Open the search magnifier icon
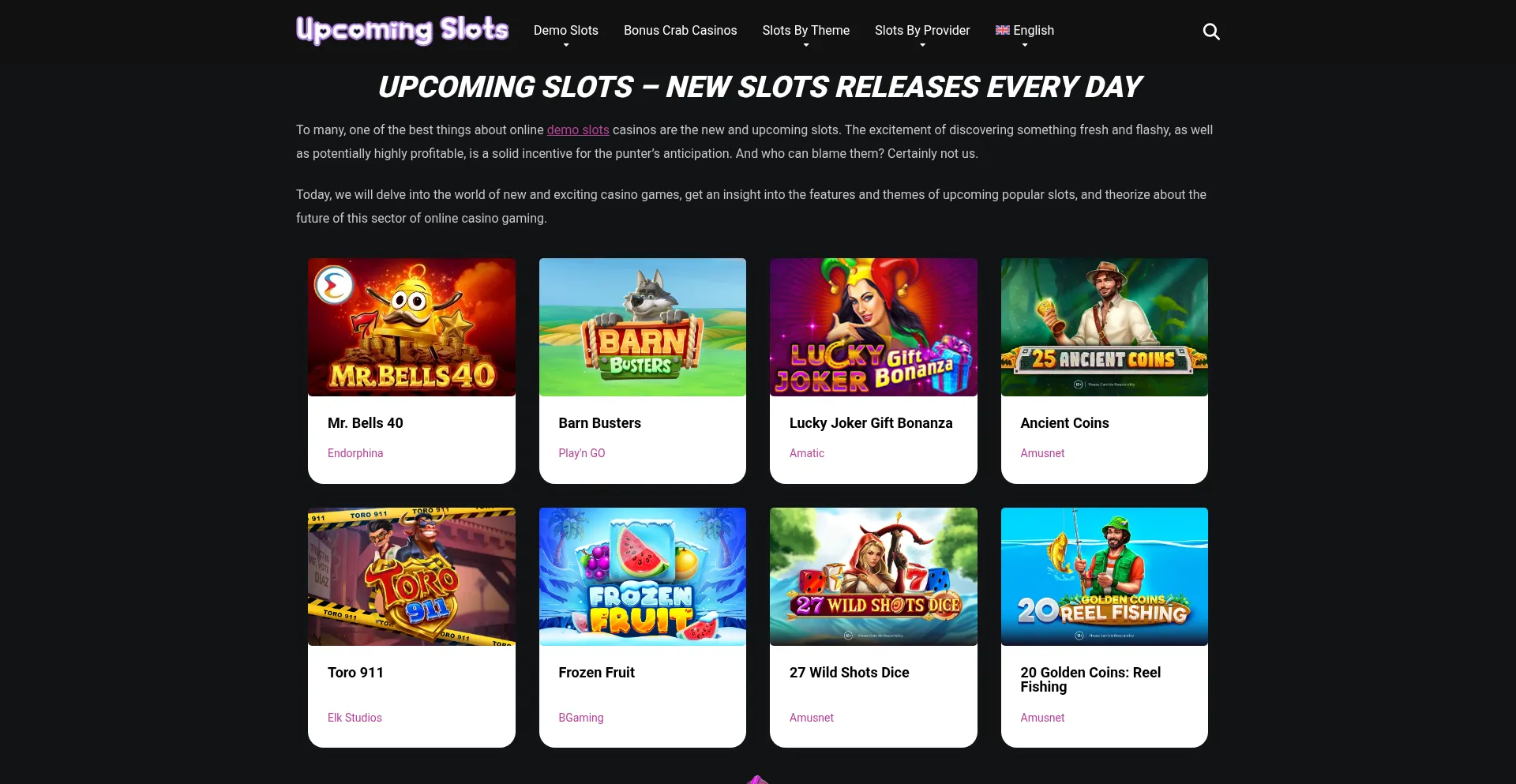This screenshot has height=784, width=1516. pyautogui.click(x=1211, y=32)
